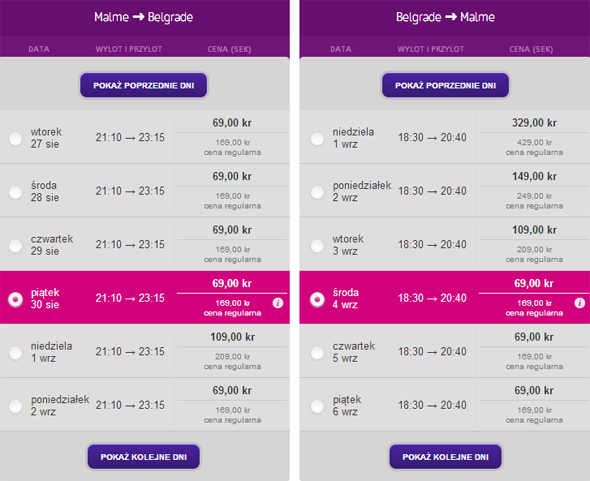Choose niedziela 1 wrz Malme to Belgrade radio
This screenshot has height=481, width=590.
coord(15,353)
